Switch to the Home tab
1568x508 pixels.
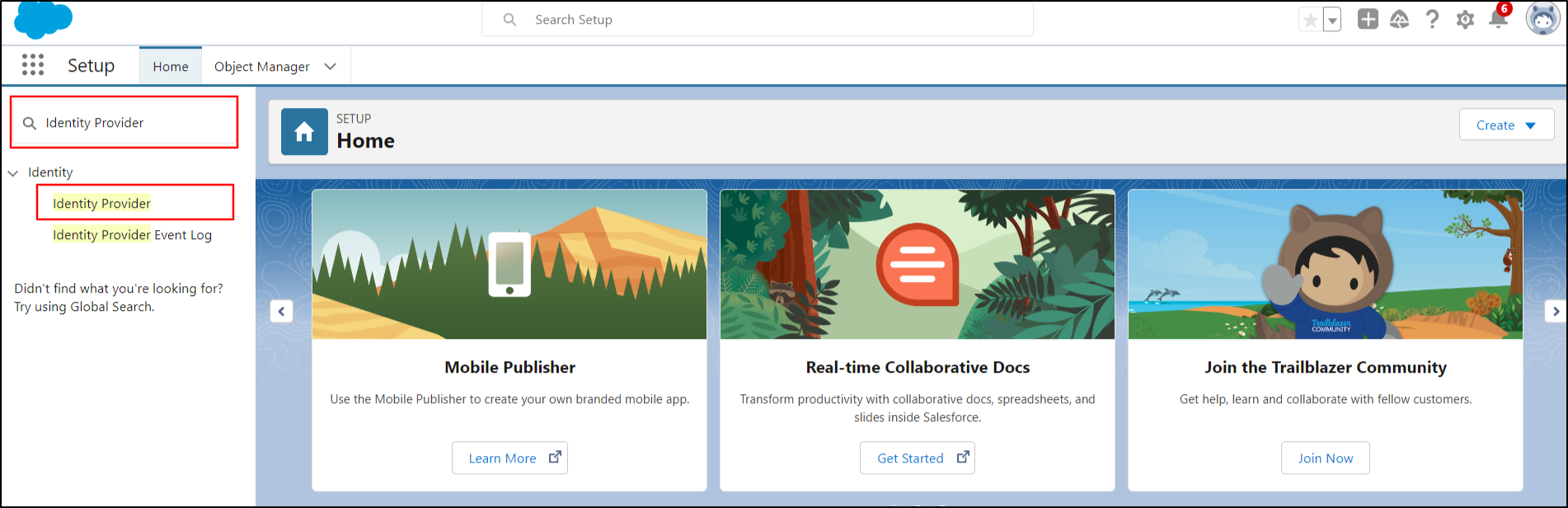pos(171,66)
